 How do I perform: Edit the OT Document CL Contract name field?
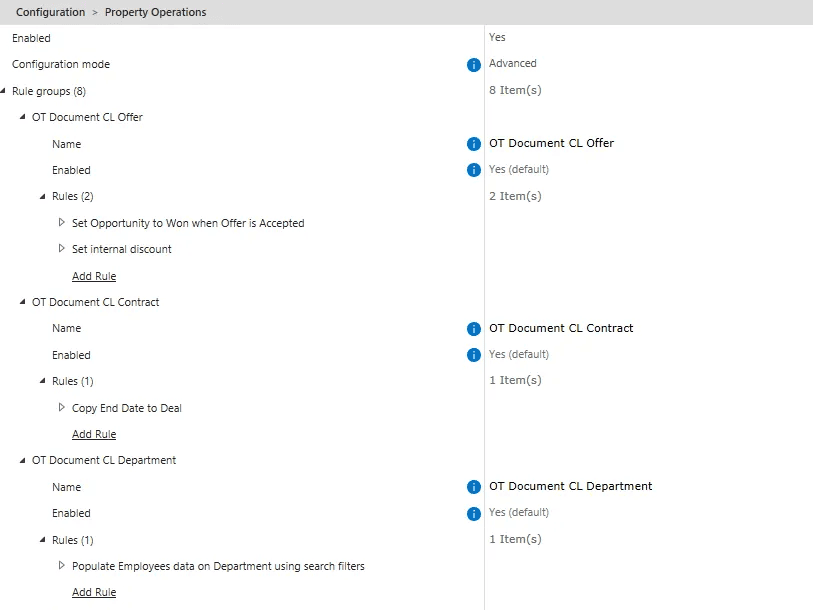click(561, 328)
